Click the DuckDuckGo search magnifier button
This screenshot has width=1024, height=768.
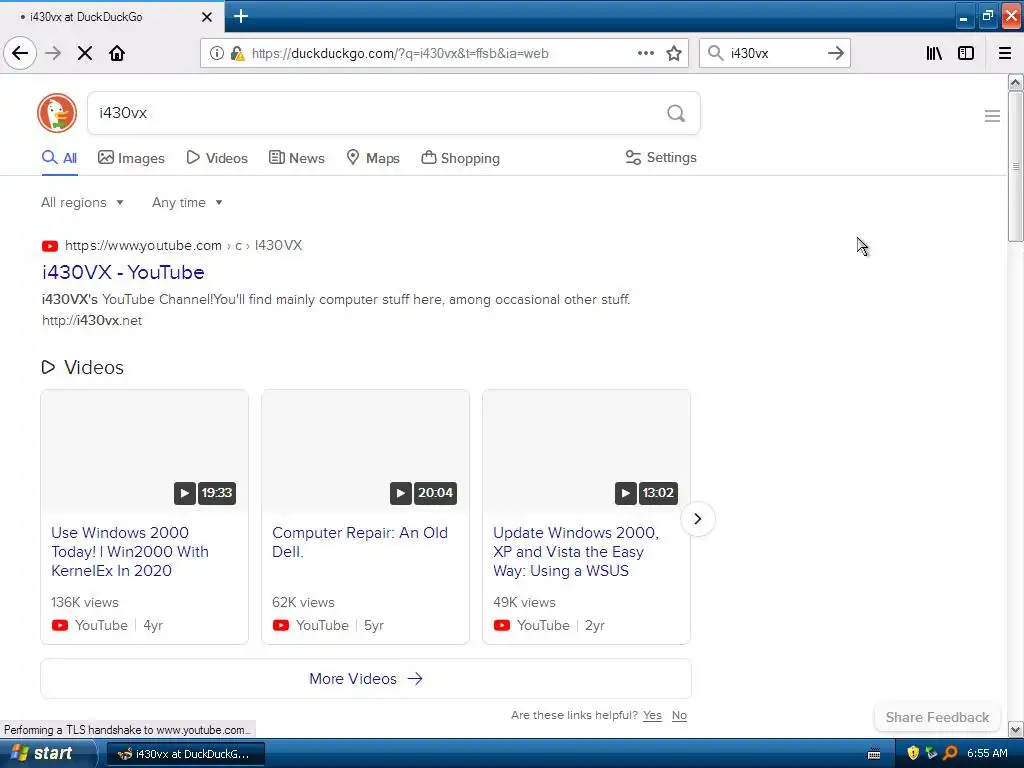coord(676,114)
